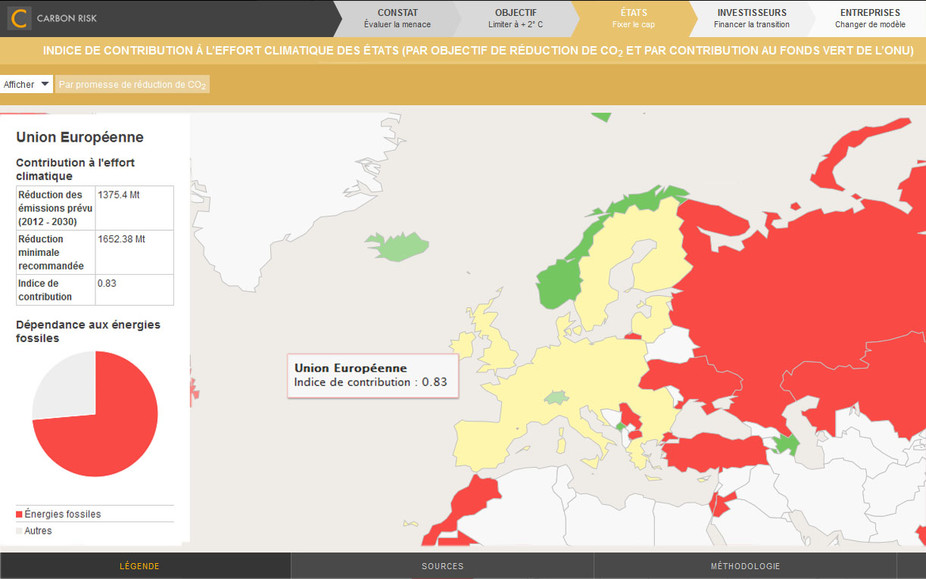
Task: Click the red Énergies fossiles legend swatch
Action: [20, 514]
